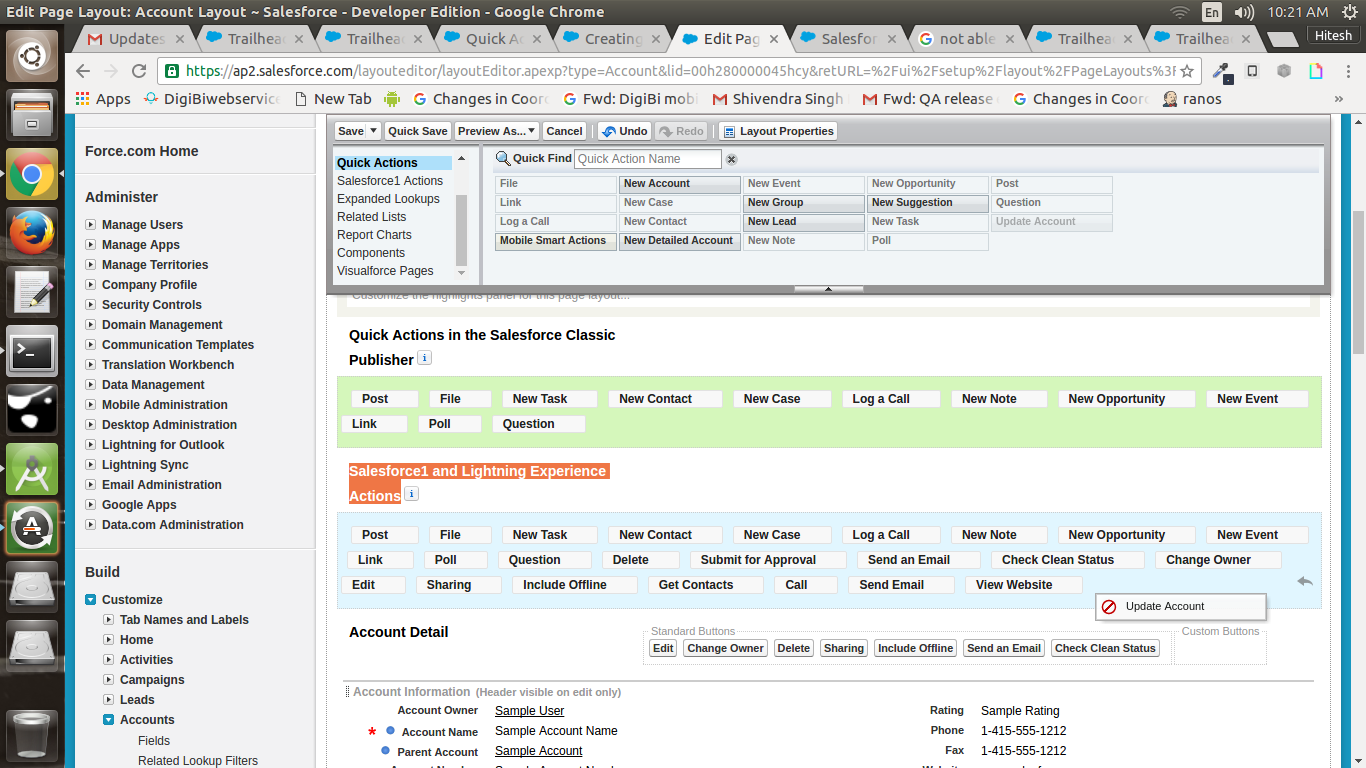Viewport: 1366px width, 768px height.
Task: Click the Undo button in layout toolbar
Action: pos(624,131)
